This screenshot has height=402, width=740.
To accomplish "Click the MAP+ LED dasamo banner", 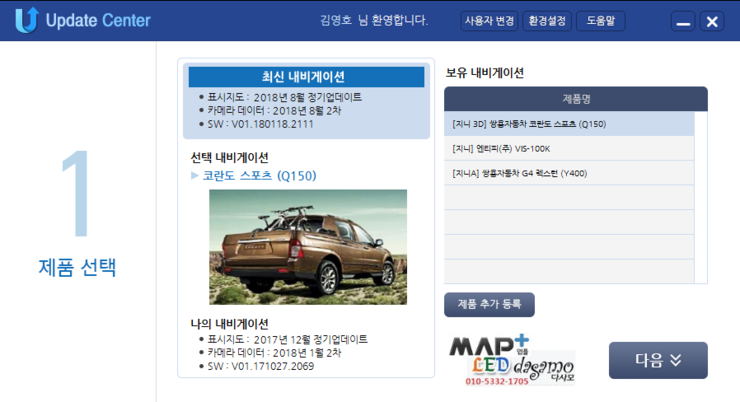I will (x=512, y=360).
